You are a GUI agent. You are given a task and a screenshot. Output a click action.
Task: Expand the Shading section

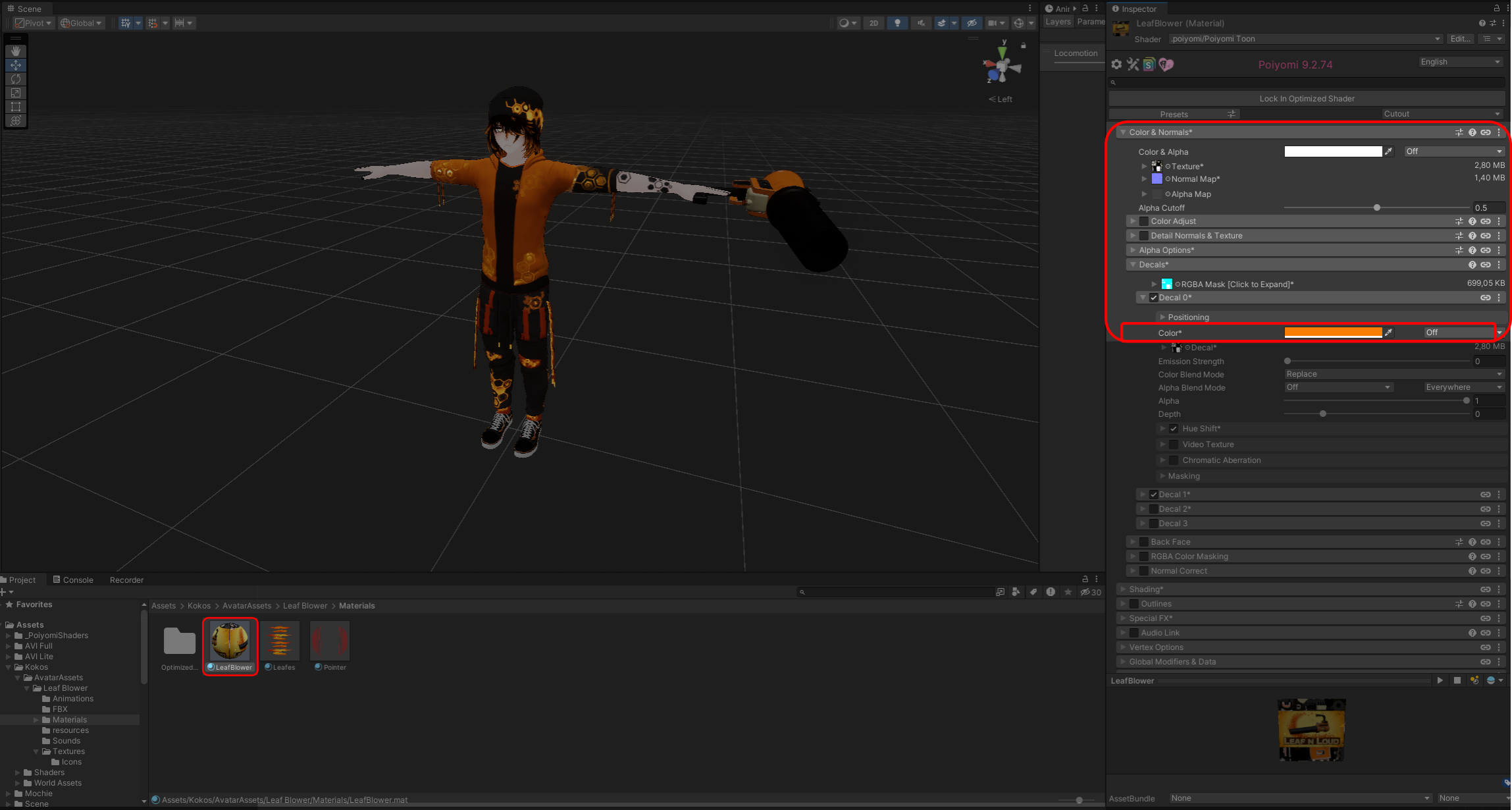(x=1146, y=589)
